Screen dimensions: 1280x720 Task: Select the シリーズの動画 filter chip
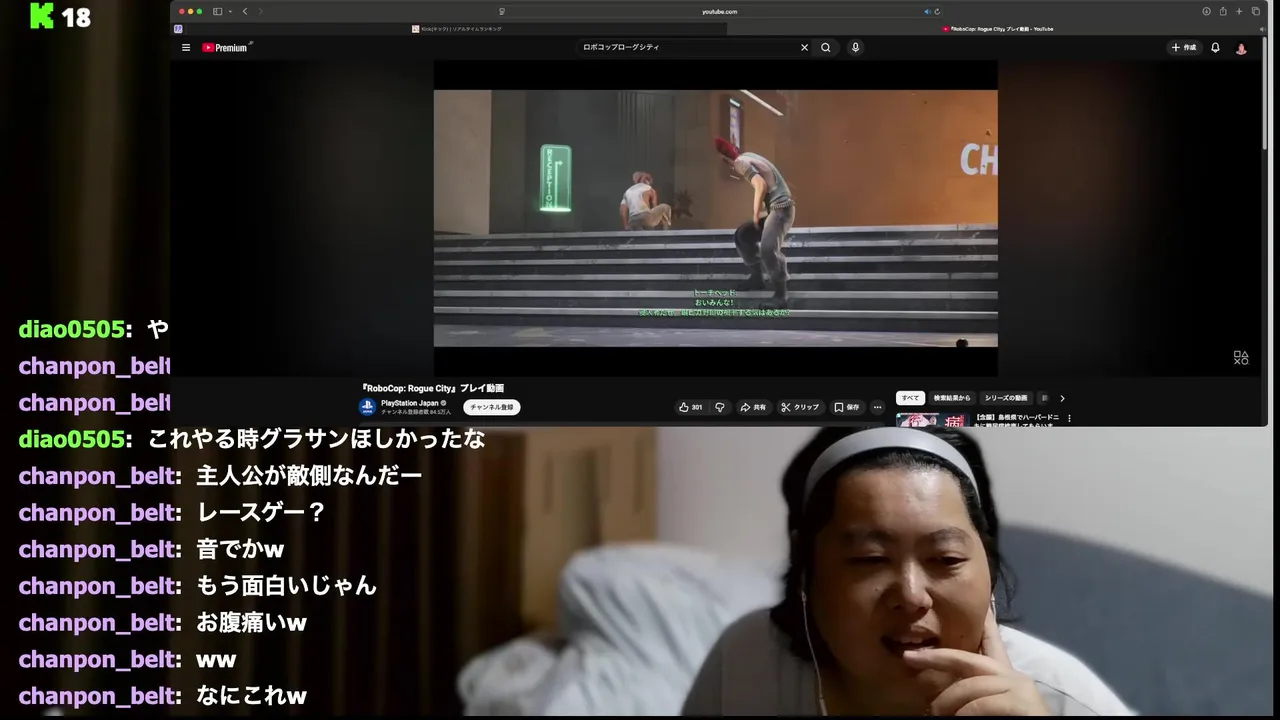1006,398
